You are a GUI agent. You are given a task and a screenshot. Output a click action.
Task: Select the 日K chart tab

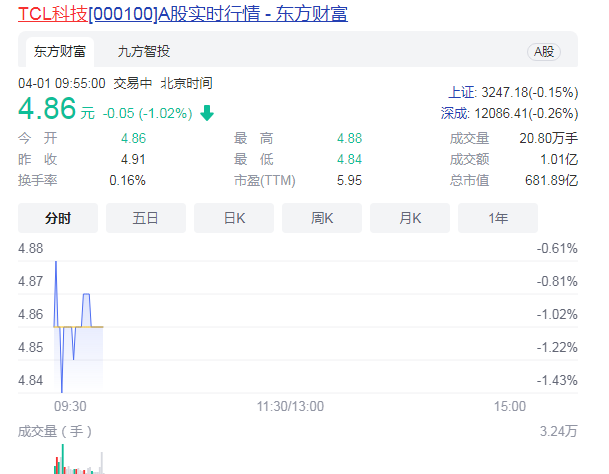coord(234,218)
